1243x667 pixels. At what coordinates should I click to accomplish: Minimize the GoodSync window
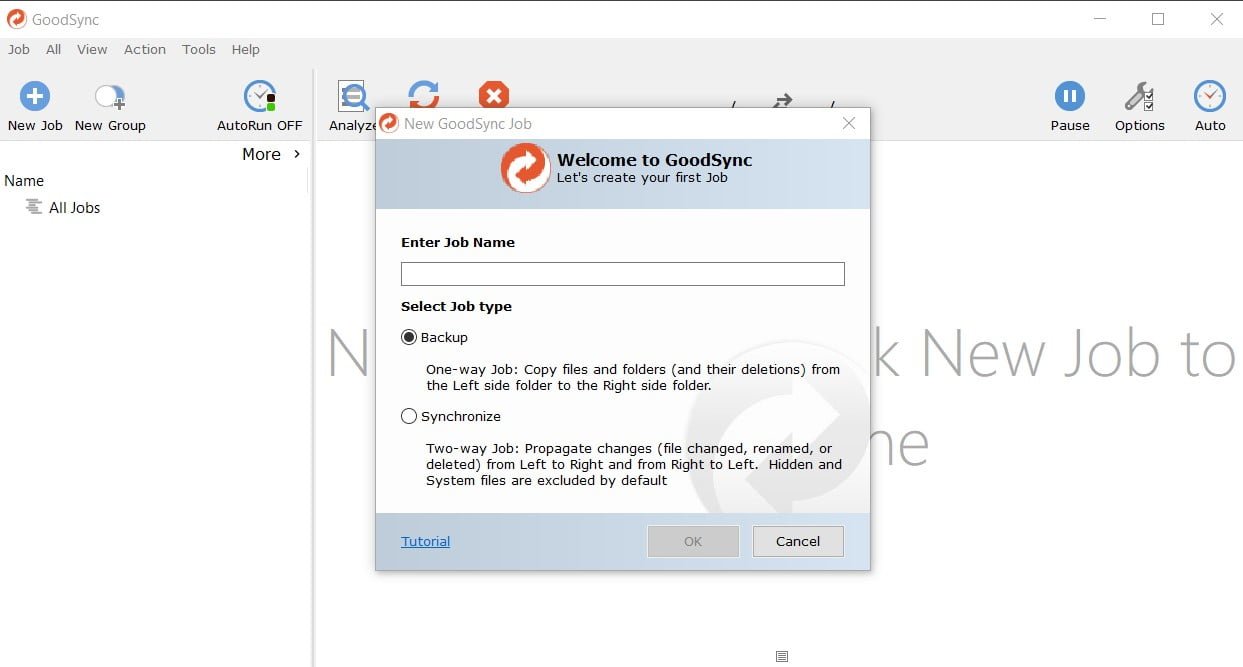(1099, 19)
